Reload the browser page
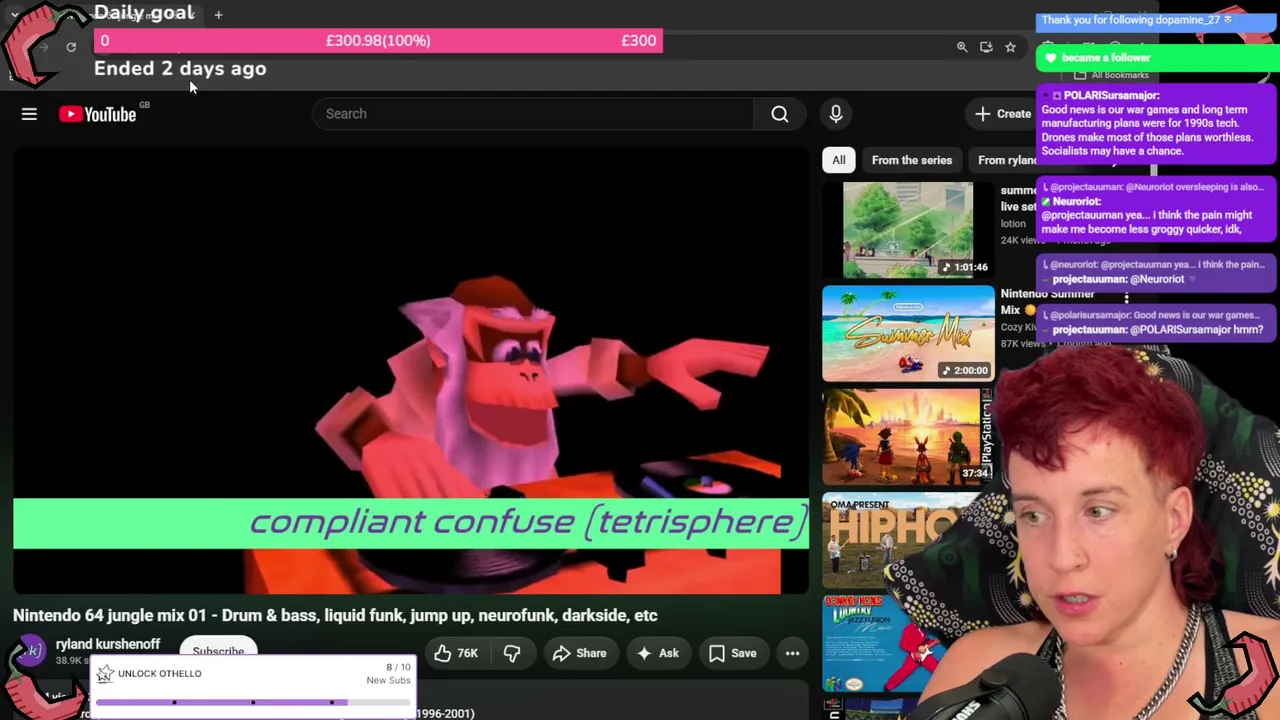 pos(71,47)
